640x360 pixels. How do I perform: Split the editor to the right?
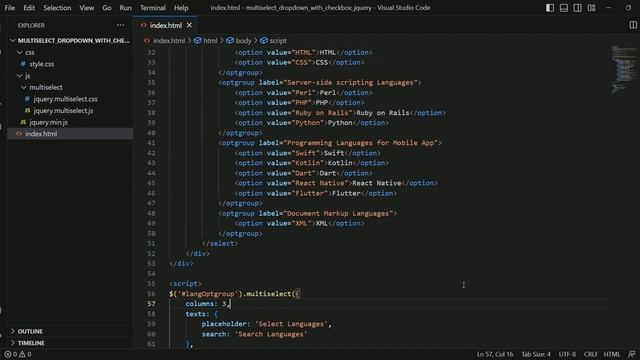pyautogui.click(x=633, y=25)
